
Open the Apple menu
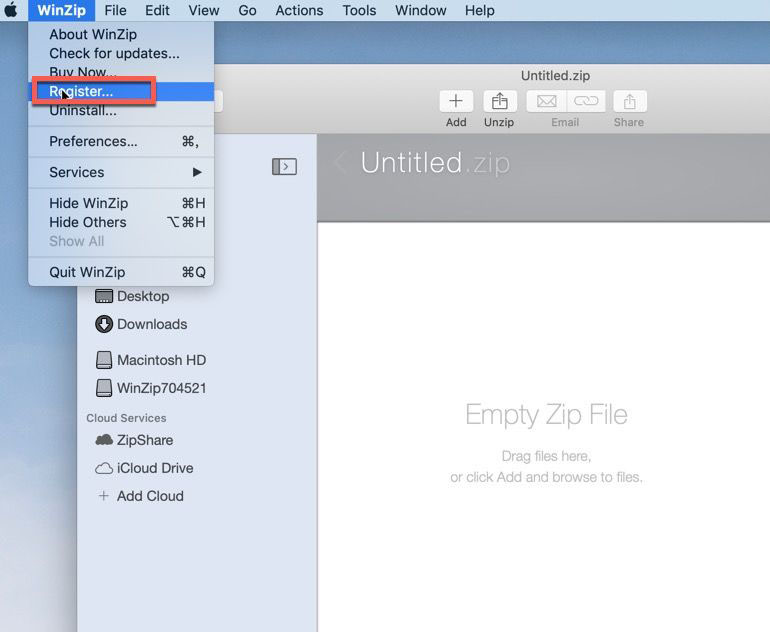coord(11,10)
